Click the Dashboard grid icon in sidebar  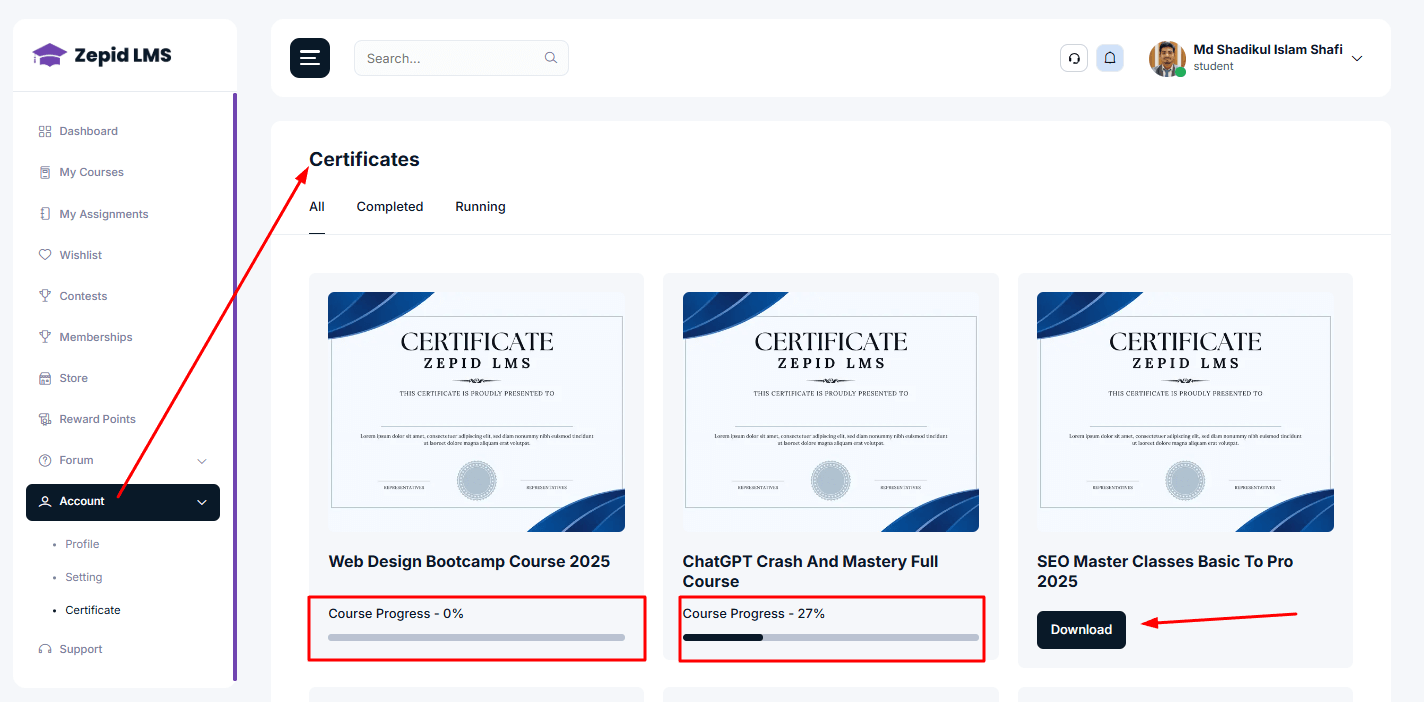pyautogui.click(x=44, y=131)
